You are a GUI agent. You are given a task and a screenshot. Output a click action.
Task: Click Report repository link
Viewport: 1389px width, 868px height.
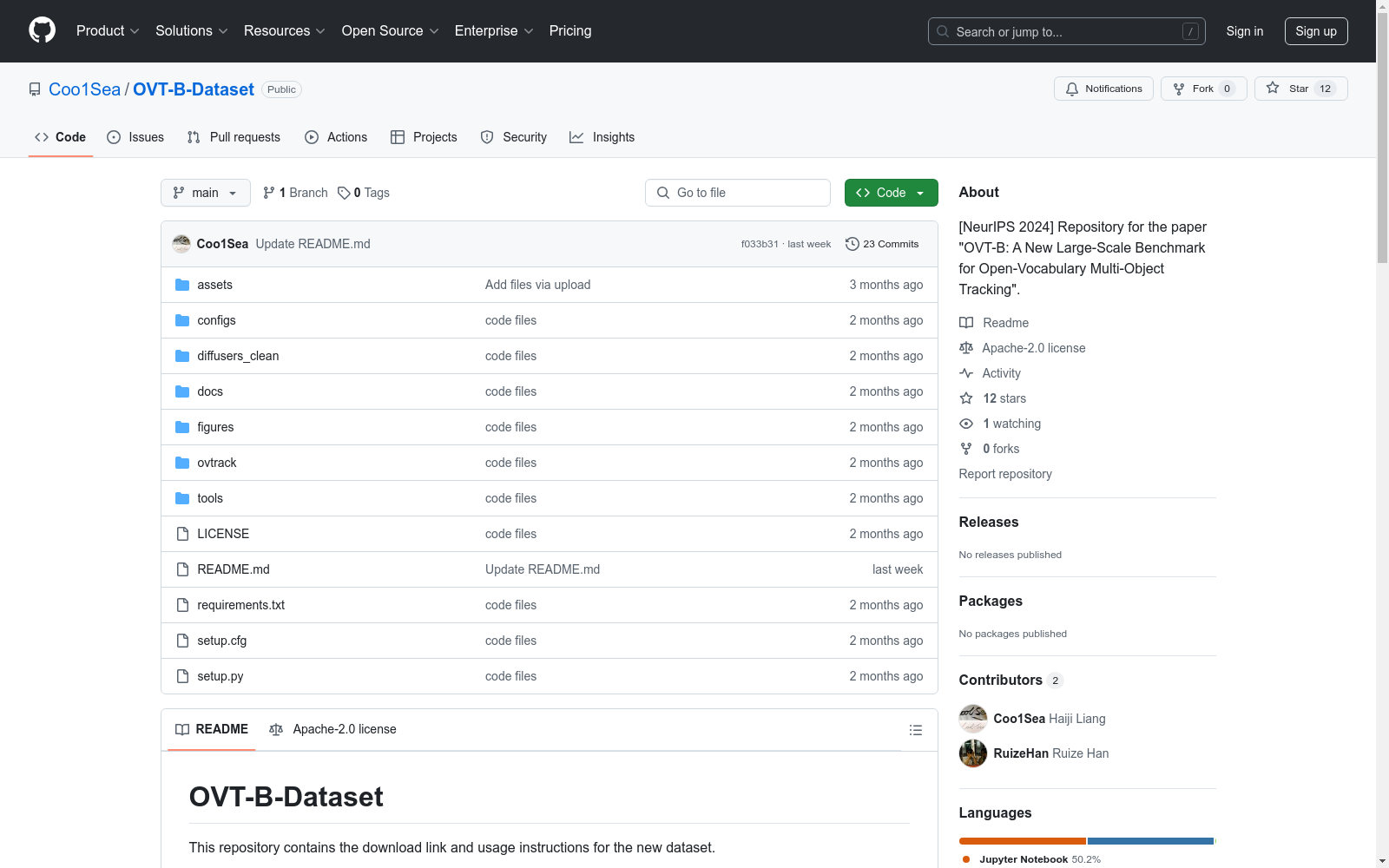point(1005,474)
